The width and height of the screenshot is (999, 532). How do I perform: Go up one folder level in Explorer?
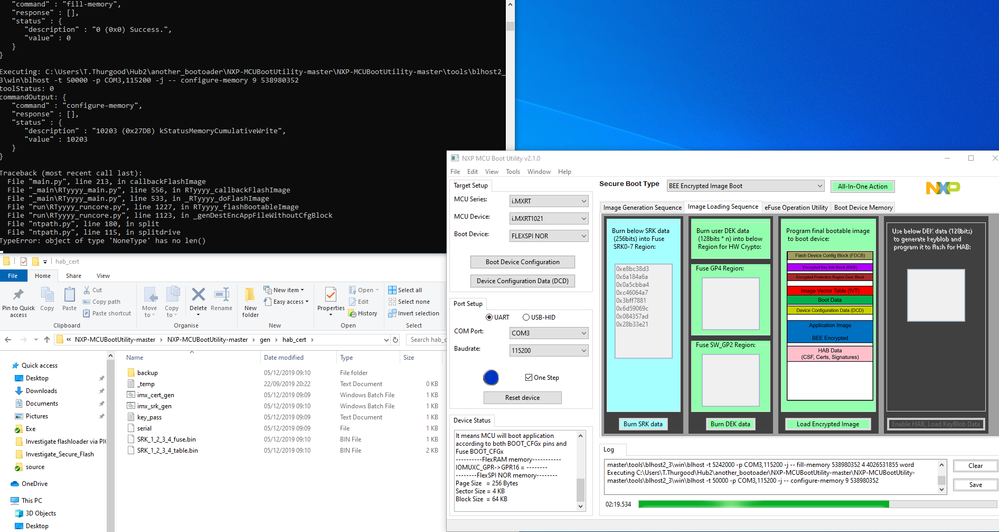tap(47, 340)
